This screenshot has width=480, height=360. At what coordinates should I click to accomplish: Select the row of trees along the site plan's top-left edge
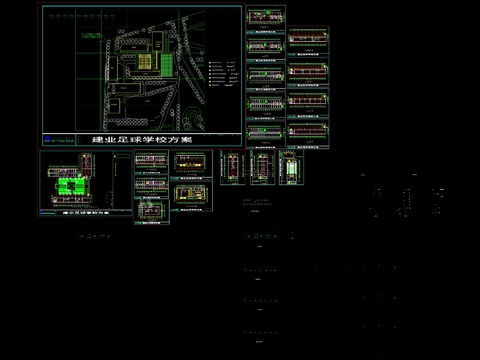pyautogui.click(x=82, y=16)
